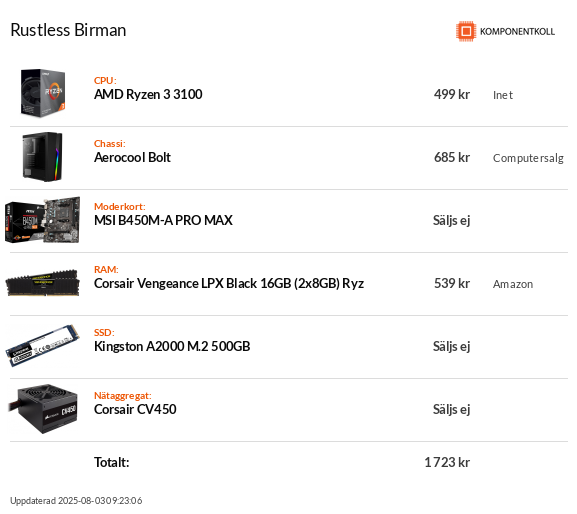Open the AMD Ryzen 3 3100 box image
This screenshot has height=514, width=577.
pyautogui.click(x=43, y=93)
